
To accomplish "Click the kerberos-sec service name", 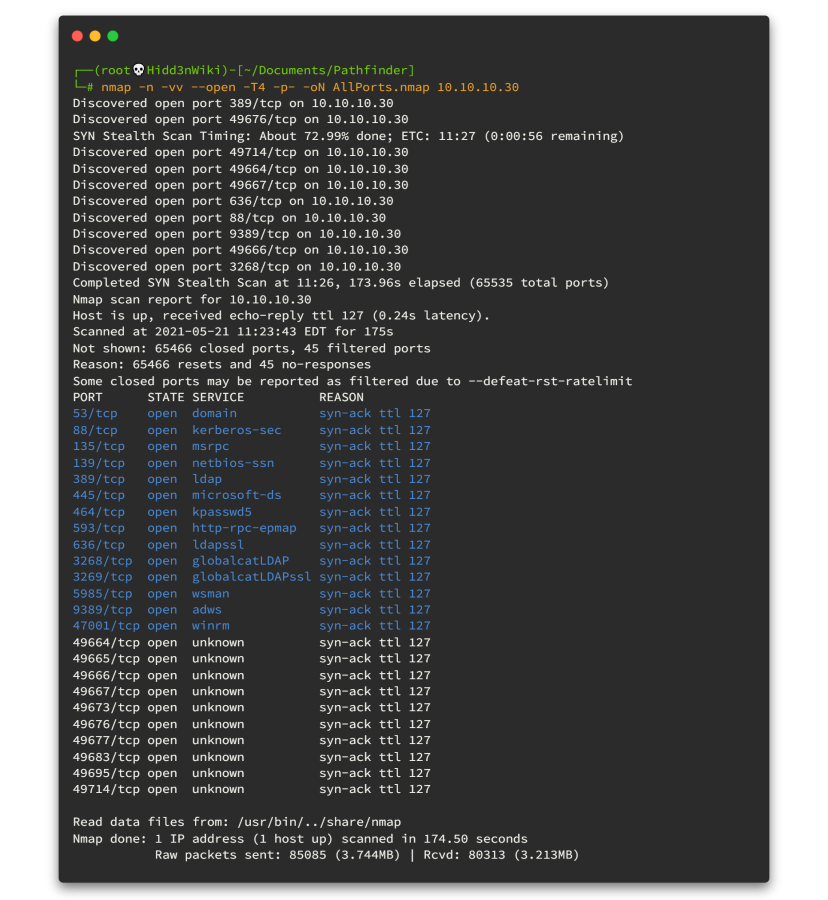I will pyautogui.click(x=237, y=430).
